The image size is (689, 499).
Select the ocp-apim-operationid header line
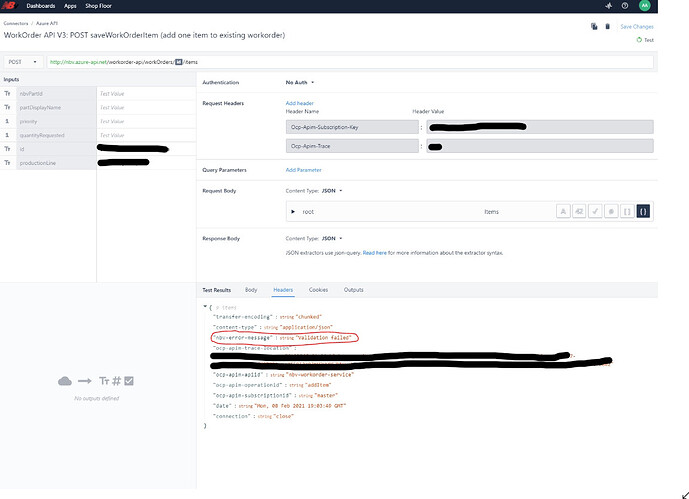[x=272, y=385]
